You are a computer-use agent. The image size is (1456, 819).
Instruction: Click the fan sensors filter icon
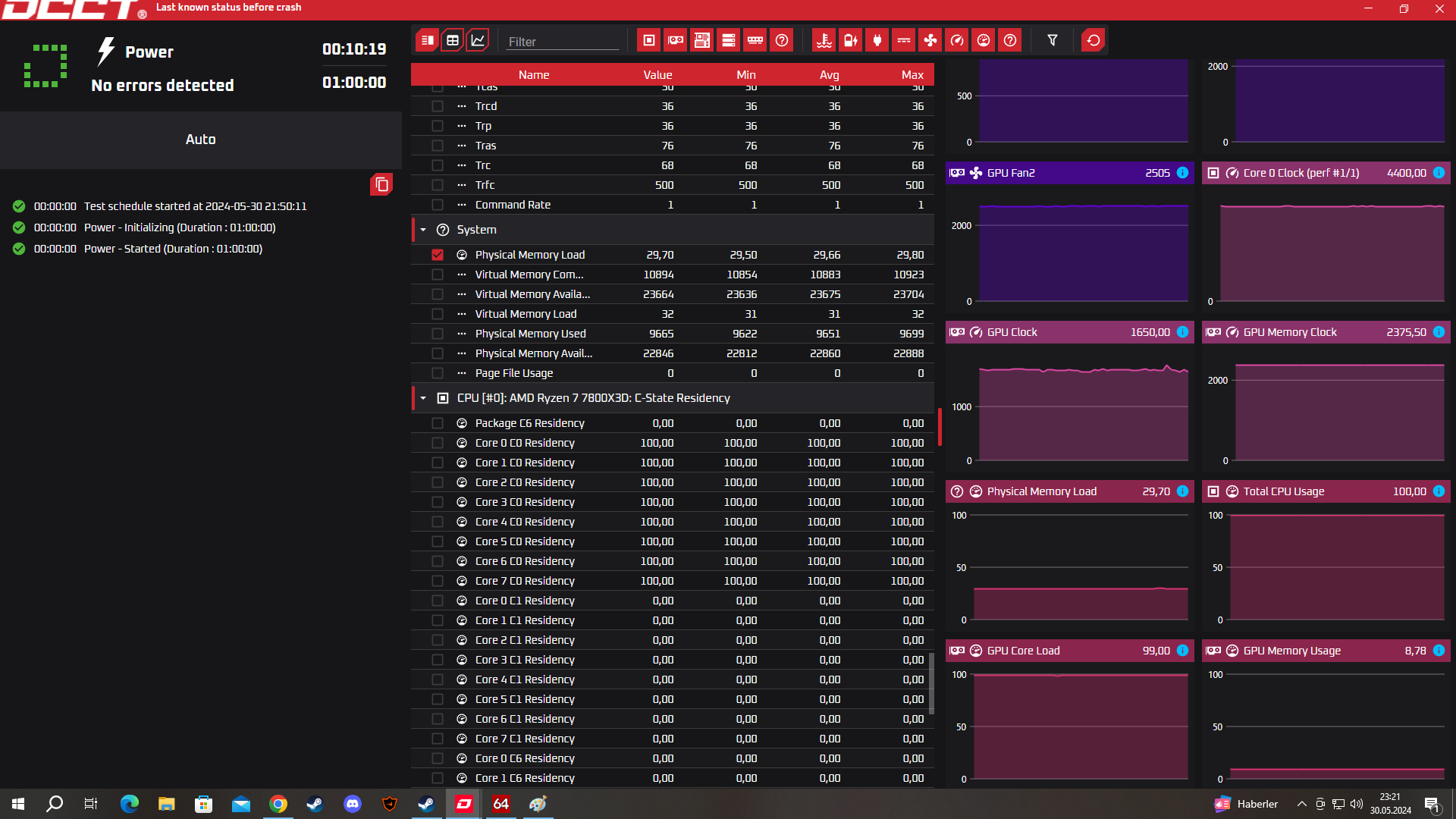coord(930,40)
